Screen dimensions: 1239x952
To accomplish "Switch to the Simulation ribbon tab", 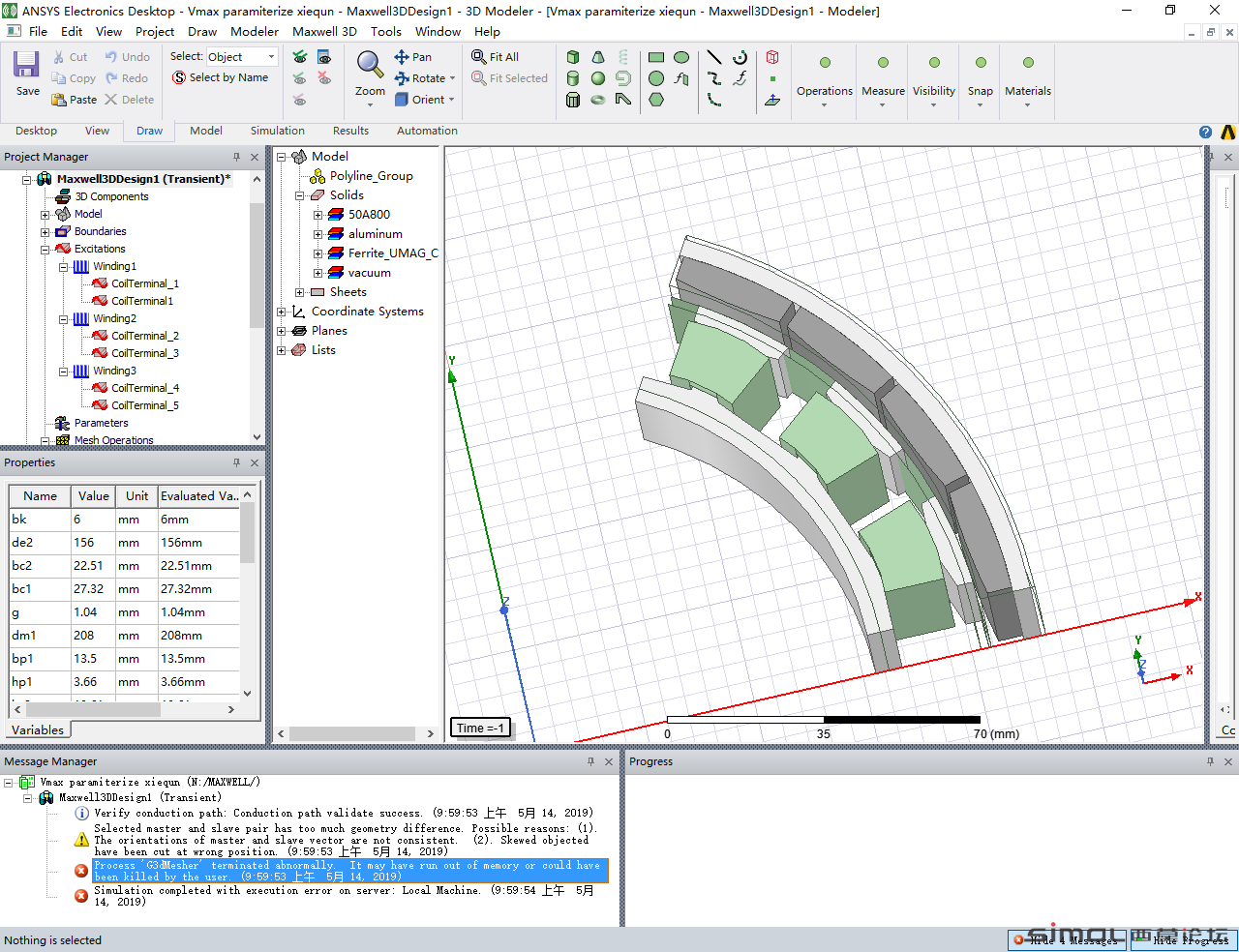I will click(277, 131).
